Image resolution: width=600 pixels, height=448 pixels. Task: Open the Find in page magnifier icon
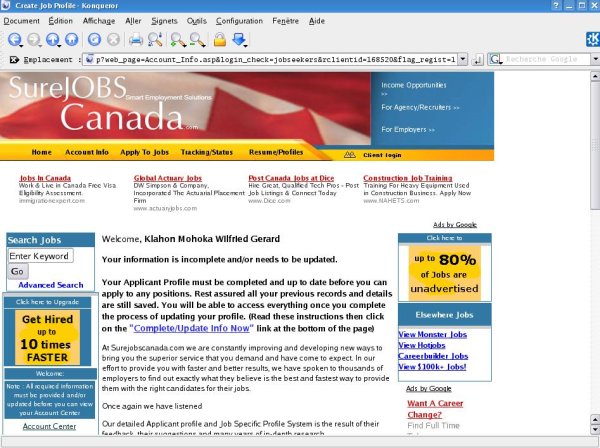tap(155, 39)
